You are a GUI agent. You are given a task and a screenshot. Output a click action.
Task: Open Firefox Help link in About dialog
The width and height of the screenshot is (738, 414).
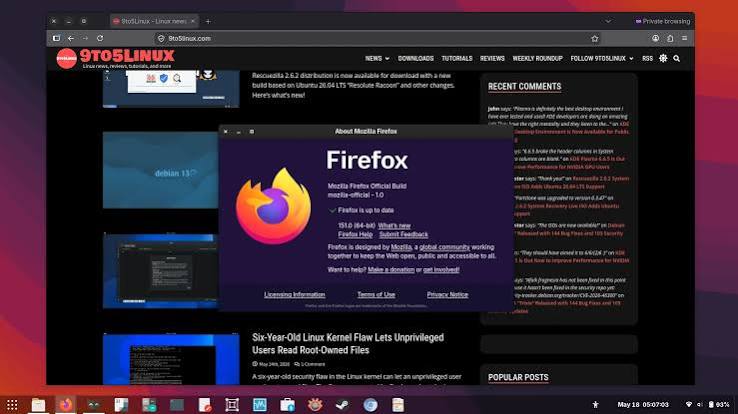click(x=355, y=234)
